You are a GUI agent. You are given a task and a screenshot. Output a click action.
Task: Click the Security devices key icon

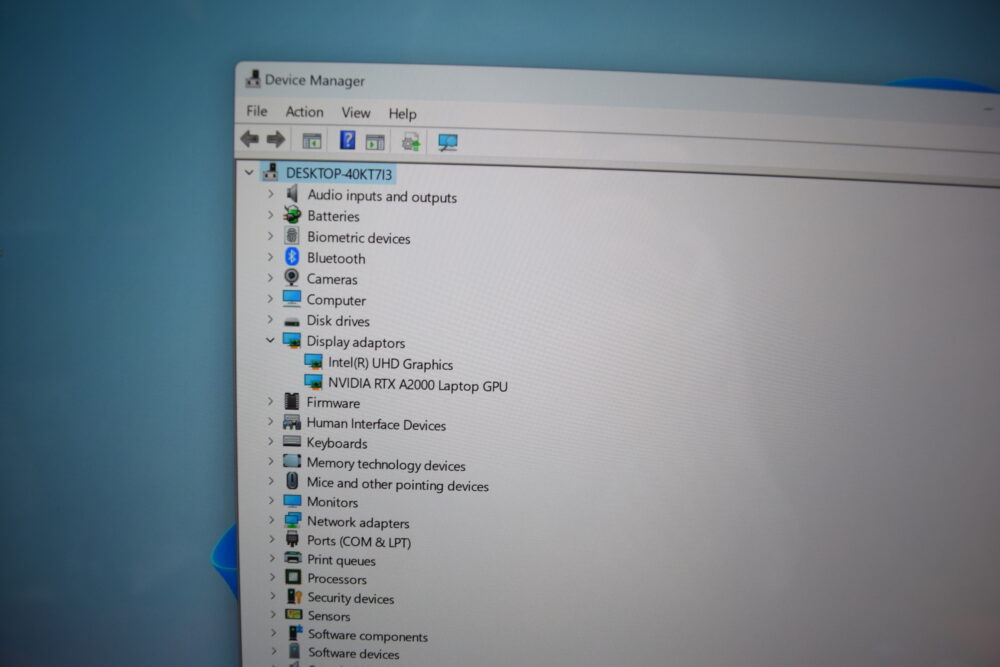[293, 596]
